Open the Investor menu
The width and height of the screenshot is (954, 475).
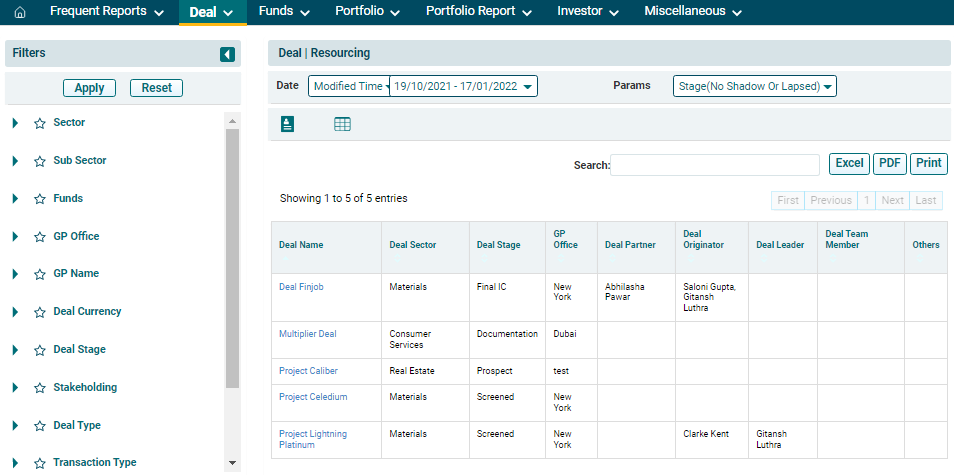point(588,12)
